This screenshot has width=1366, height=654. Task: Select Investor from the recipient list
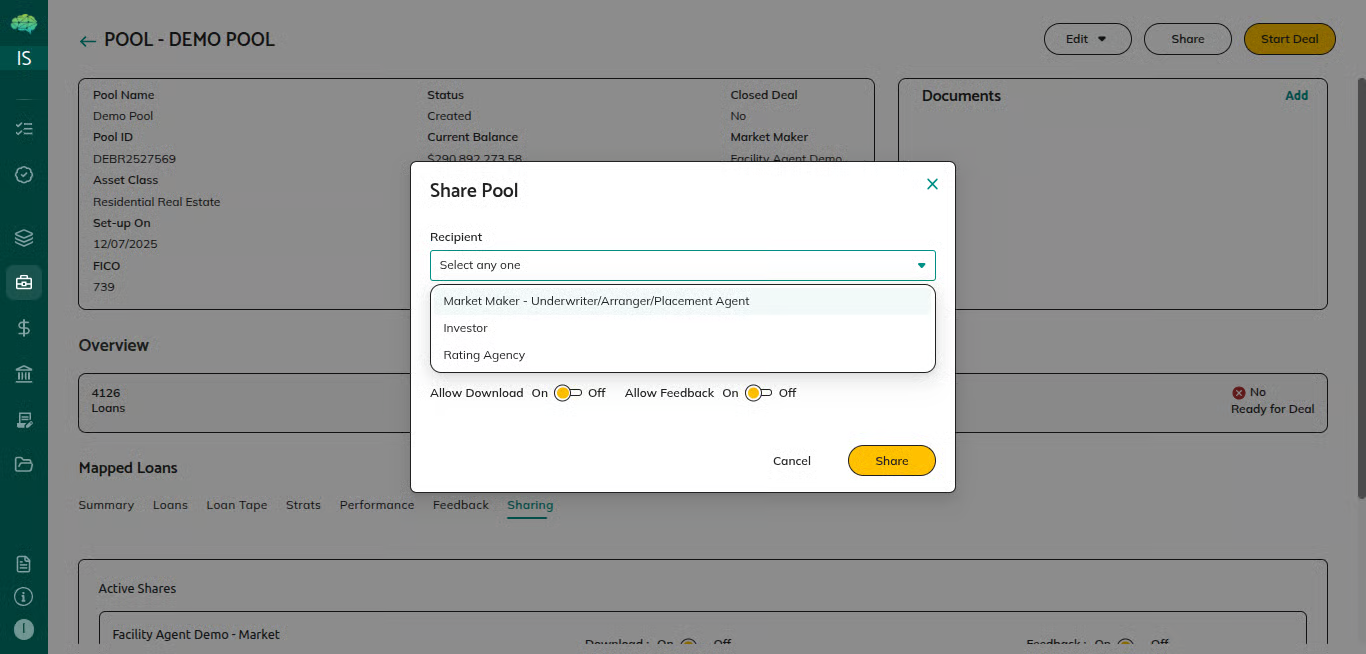pyautogui.click(x=466, y=328)
